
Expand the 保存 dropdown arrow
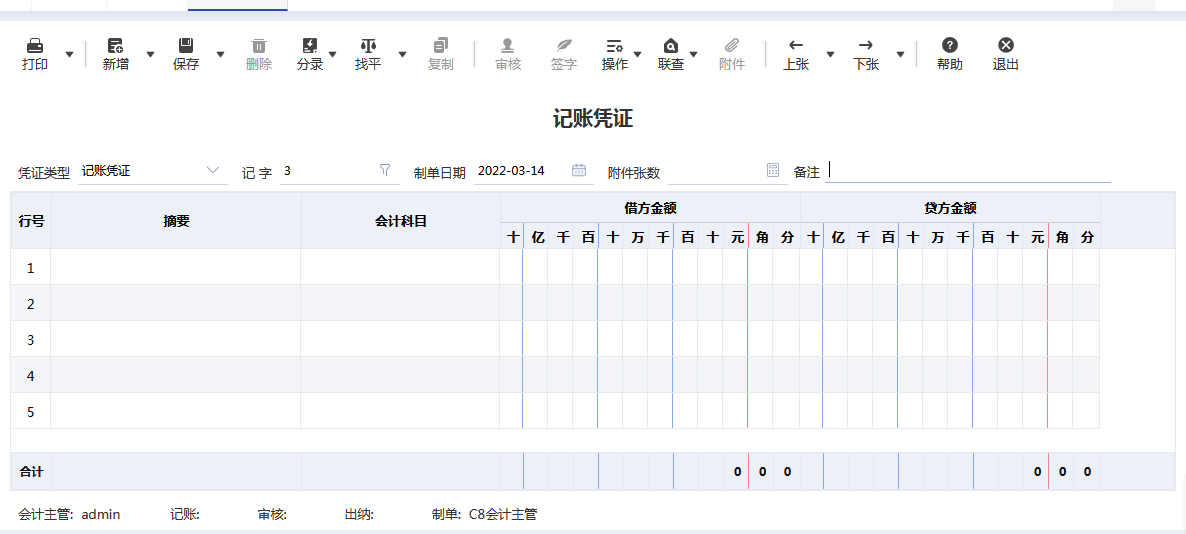[x=220, y=54]
